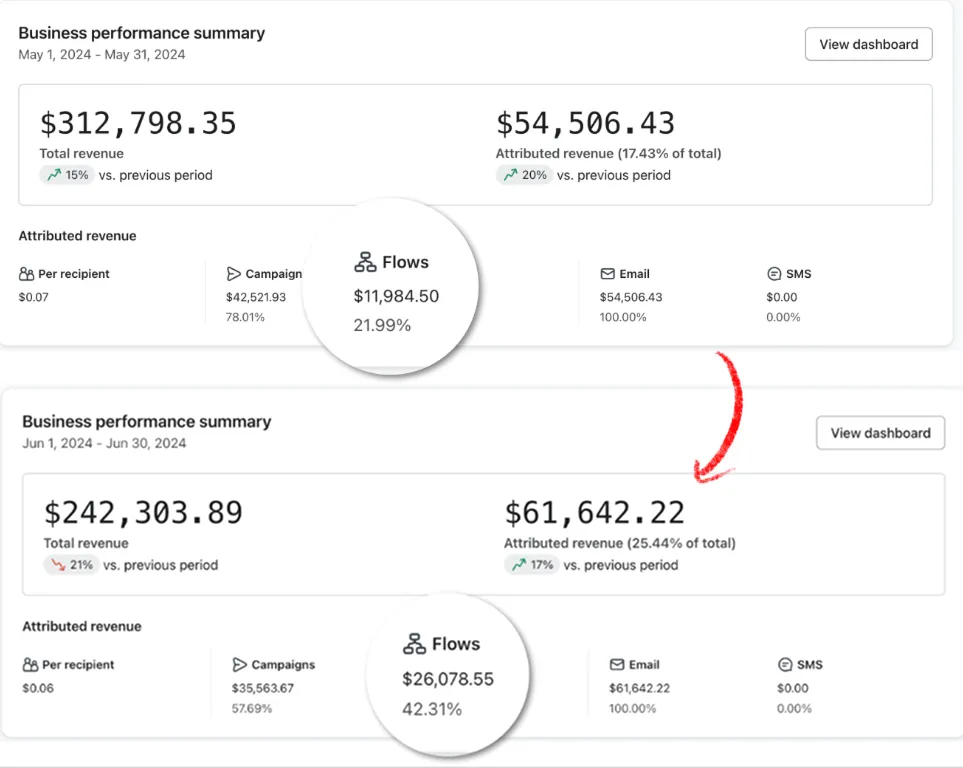Click the green 15% trend badge
The width and height of the screenshot is (963, 768).
tap(67, 175)
